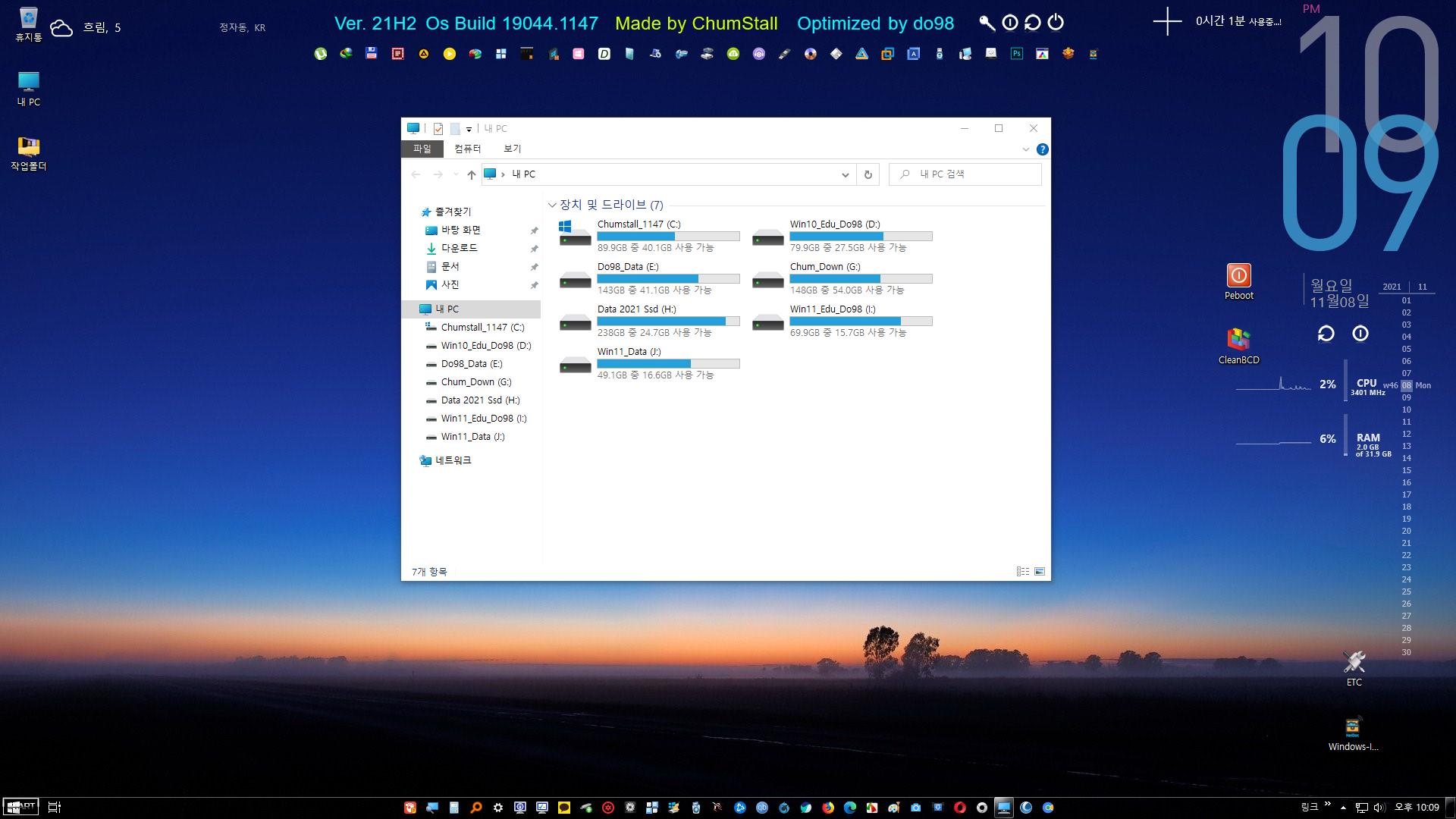Select drive Chum_Down (G:)
1456x819 pixels.
842,278
